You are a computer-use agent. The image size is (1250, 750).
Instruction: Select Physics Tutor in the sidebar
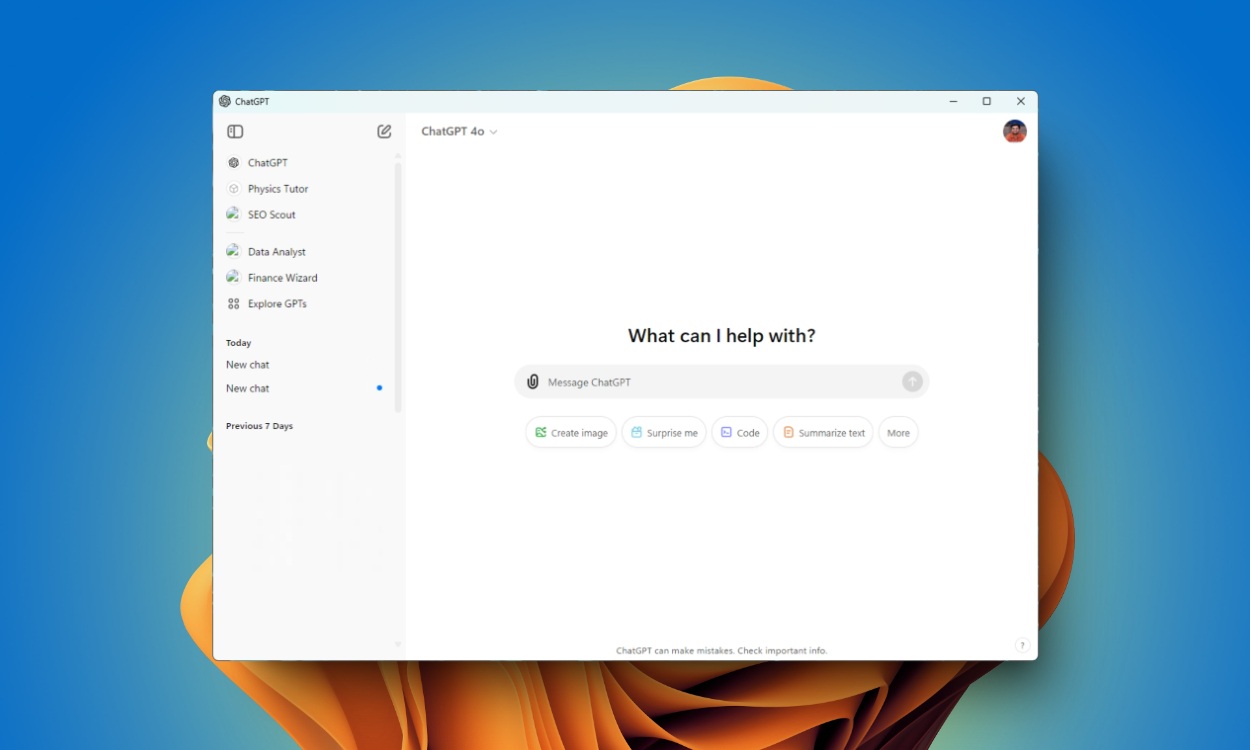(x=278, y=188)
